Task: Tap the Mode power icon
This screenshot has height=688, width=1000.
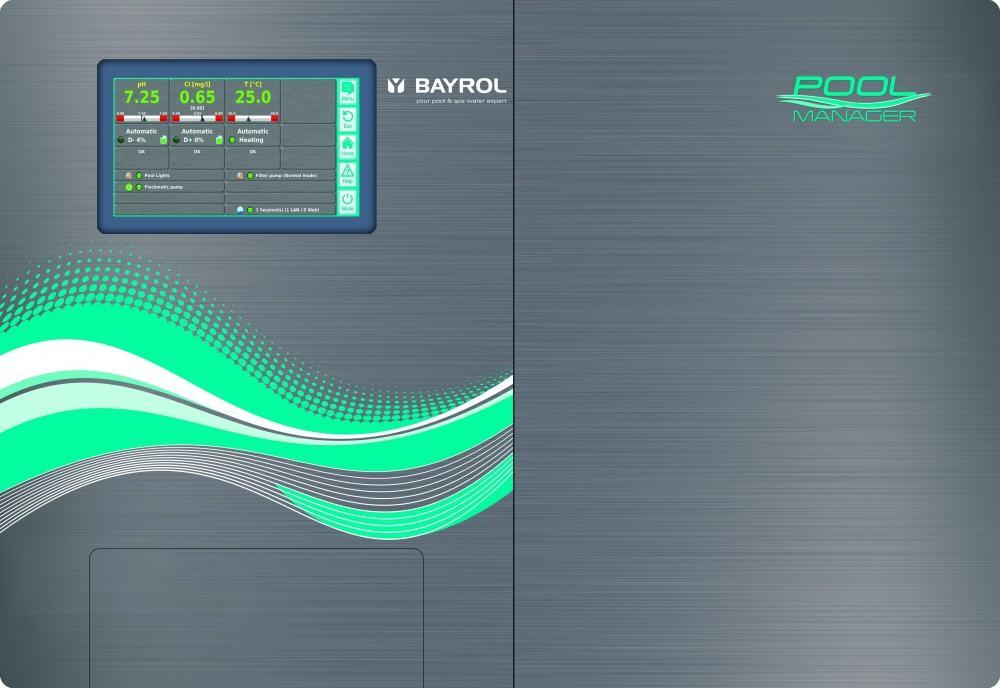Action: pos(347,203)
